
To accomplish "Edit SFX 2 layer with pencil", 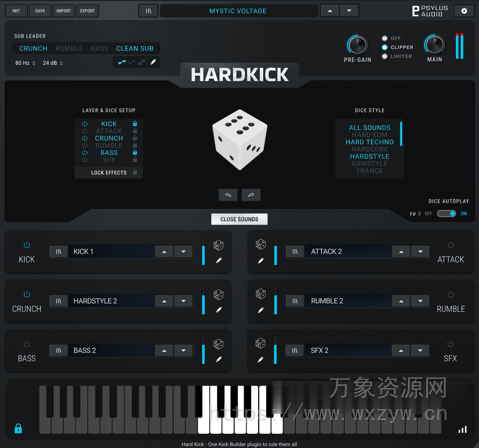I will (x=261, y=359).
